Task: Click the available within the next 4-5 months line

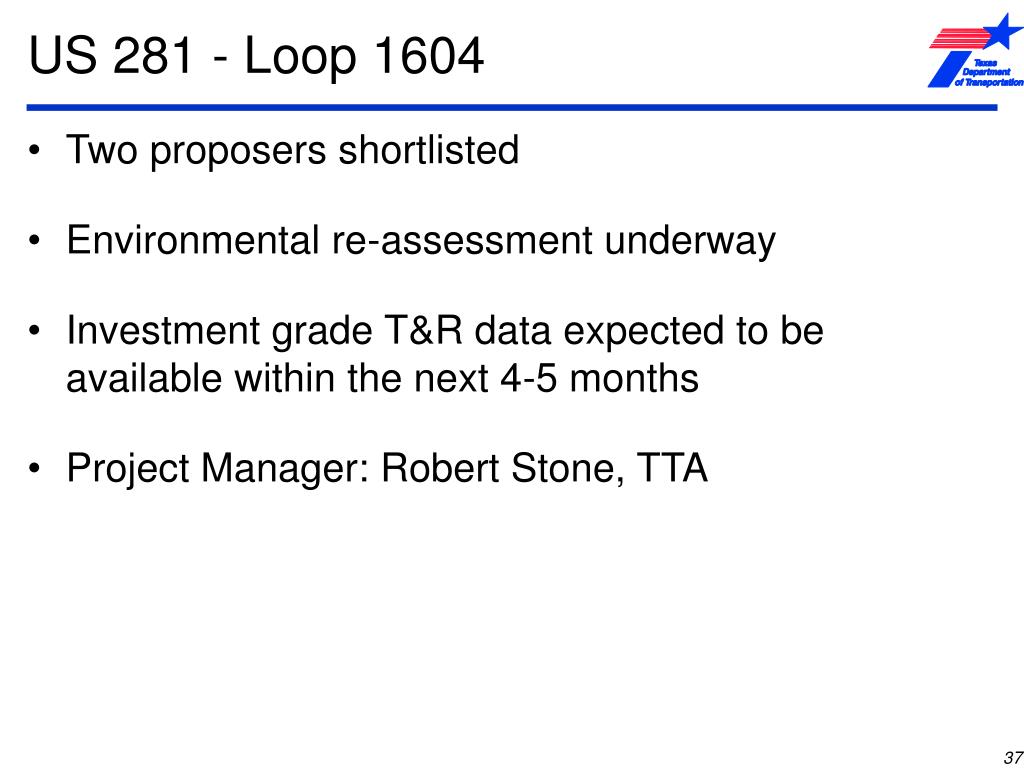Action: tap(383, 377)
